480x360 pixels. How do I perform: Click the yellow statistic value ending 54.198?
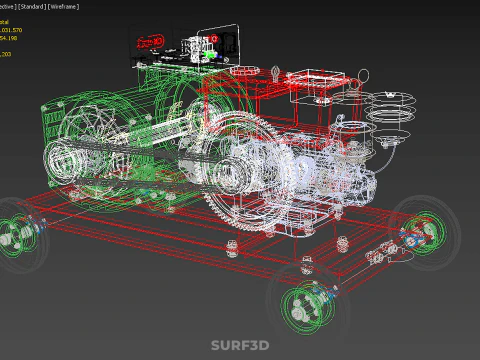pyautogui.click(x=8, y=38)
